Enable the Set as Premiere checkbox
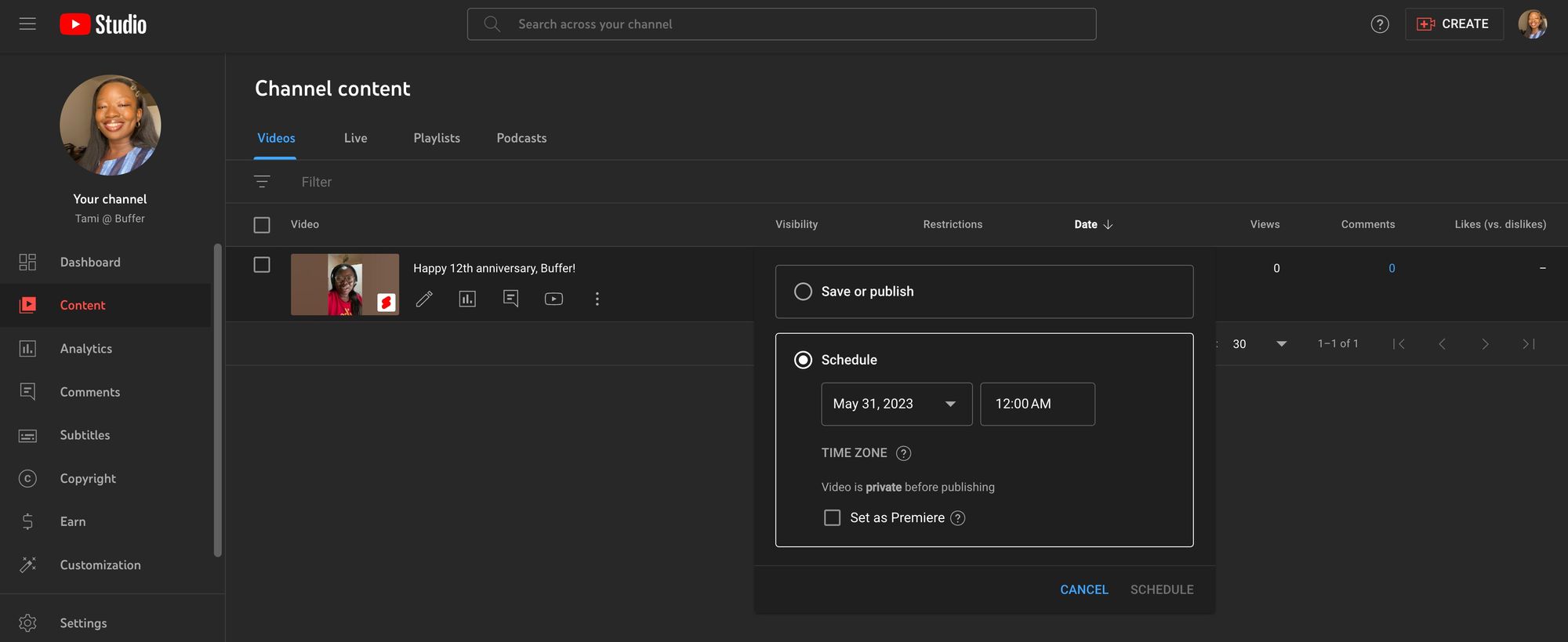This screenshot has height=642, width=1568. pyautogui.click(x=832, y=518)
